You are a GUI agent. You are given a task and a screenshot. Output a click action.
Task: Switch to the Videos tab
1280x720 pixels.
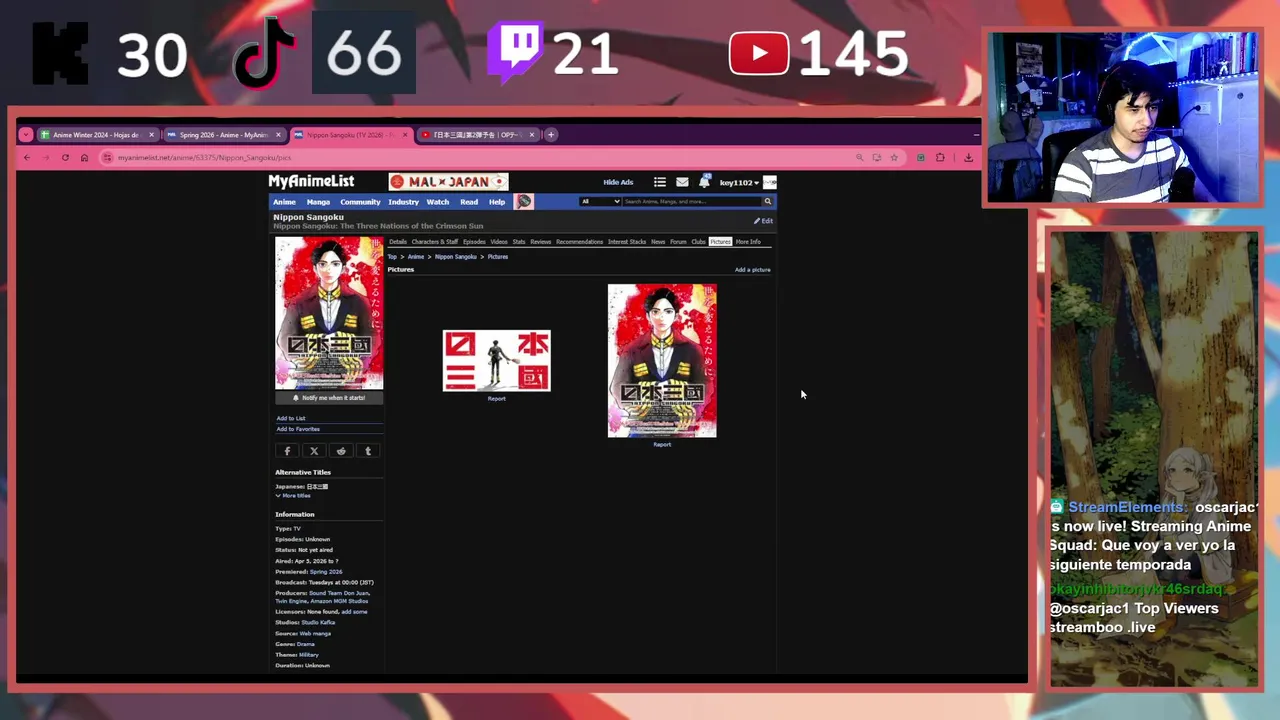click(499, 242)
